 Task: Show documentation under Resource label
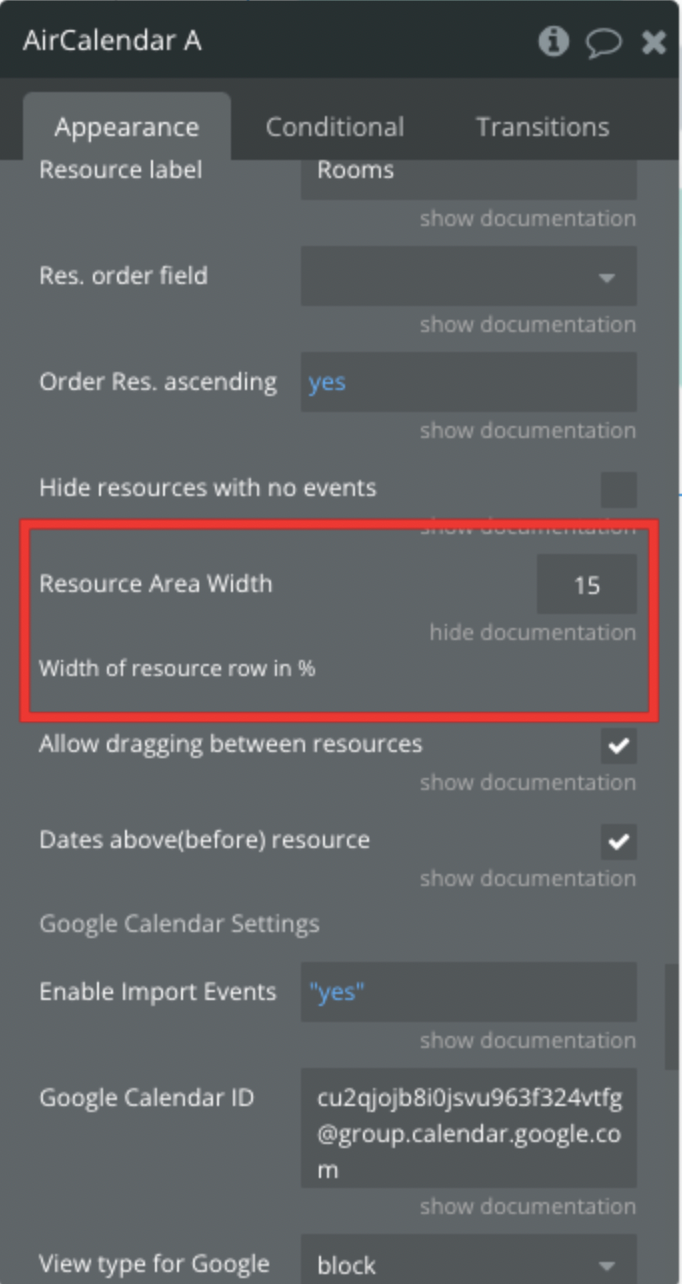(527, 218)
